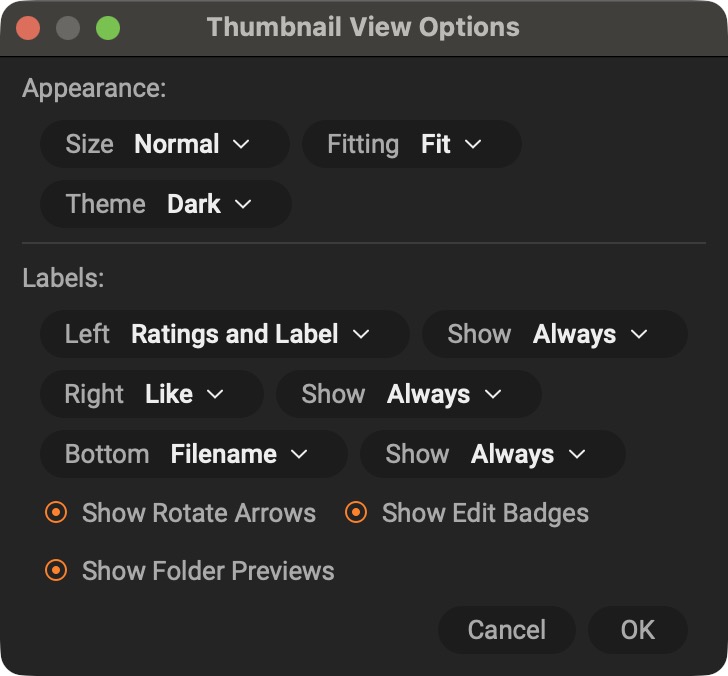Confirm with the OK button
This screenshot has width=728, height=676.
click(x=637, y=630)
